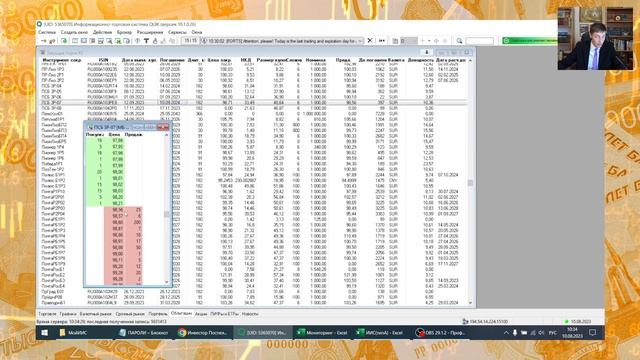Image resolution: width=640 pixels, height=360 pixels.
Task: Select the ПочтаРБ1Р2 row
Action: pyautogui.click(x=253, y=225)
